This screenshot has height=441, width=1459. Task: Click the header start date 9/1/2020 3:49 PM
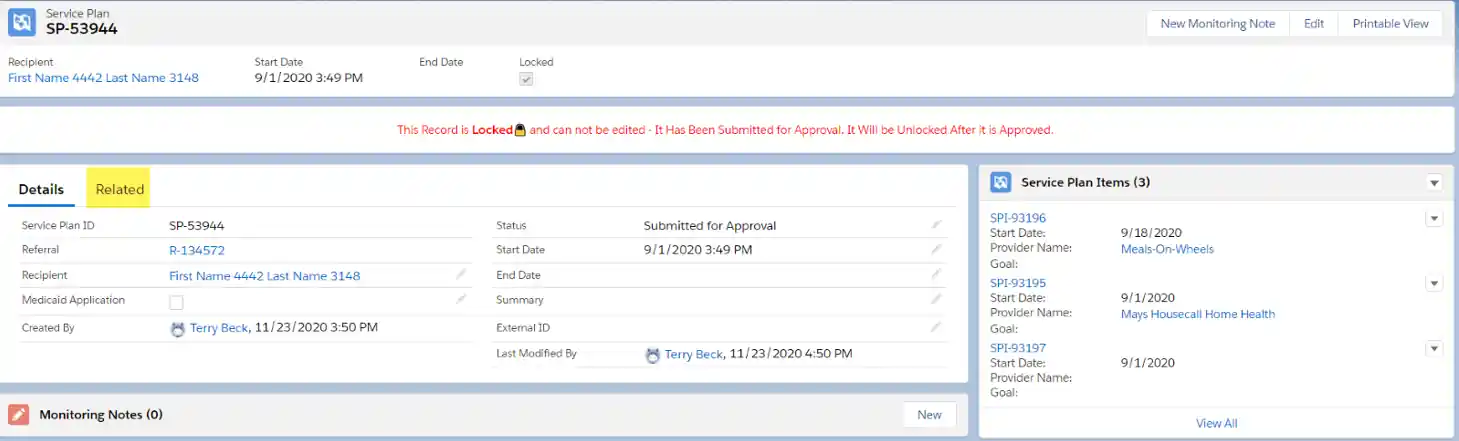pyautogui.click(x=309, y=78)
